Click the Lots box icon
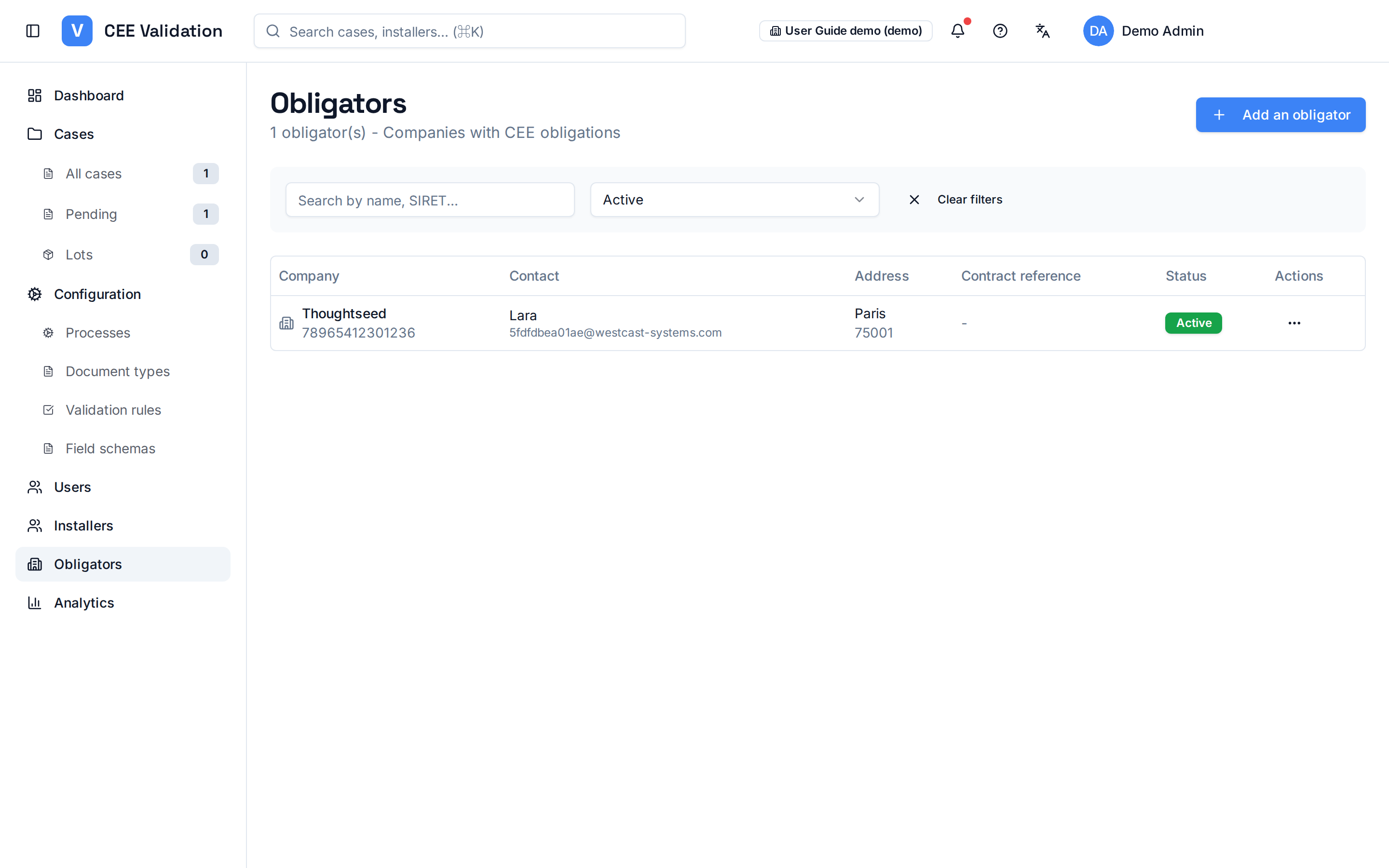 click(x=49, y=255)
